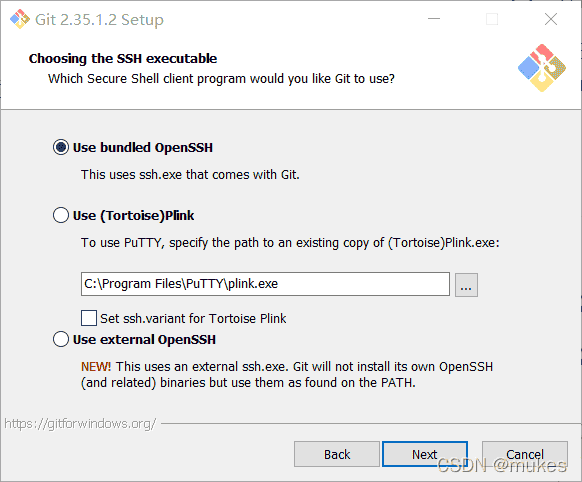This screenshot has width=582, height=482.
Task: Cancel the Git installation
Action: click(x=525, y=454)
